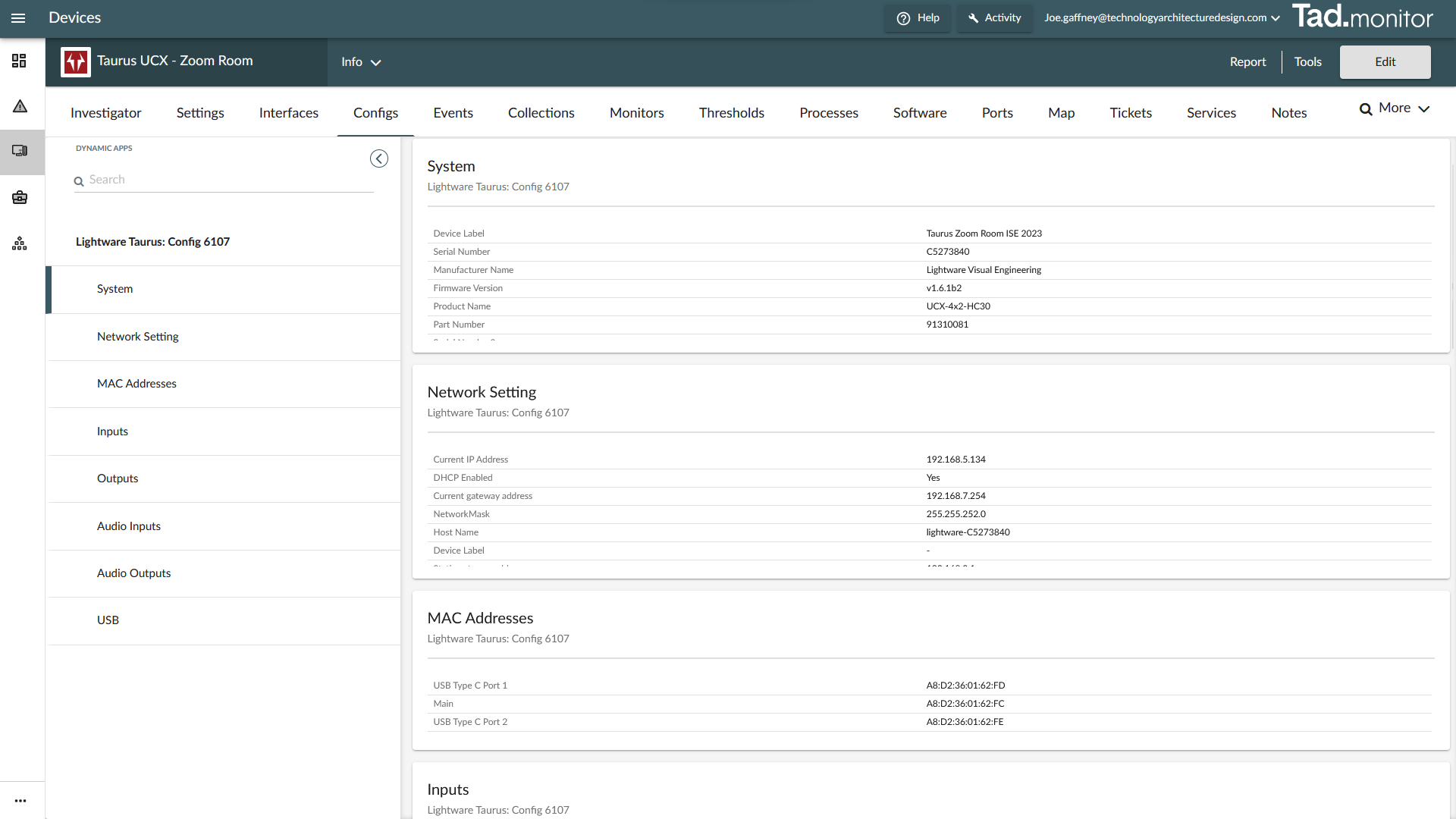View the Software tab
Screen dimensions: 1456x819
(920, 113)
